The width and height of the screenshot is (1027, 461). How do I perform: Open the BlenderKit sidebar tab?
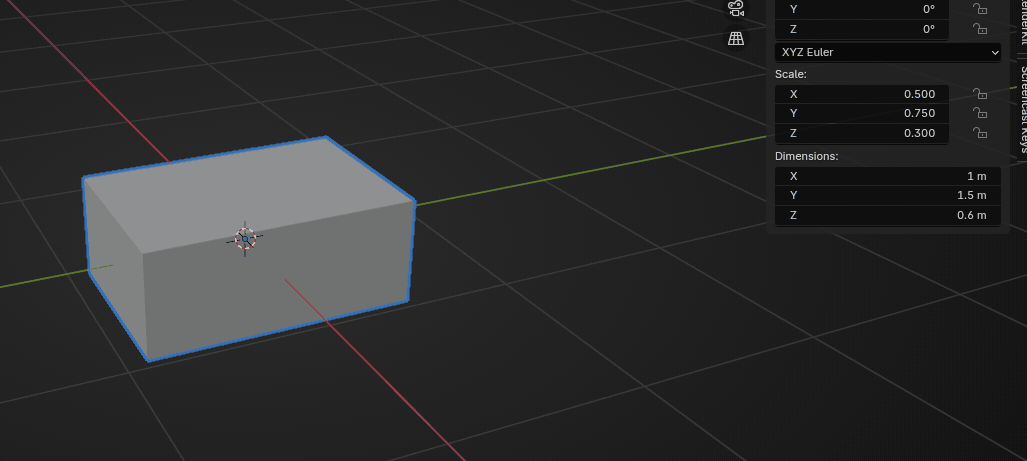1022,25
